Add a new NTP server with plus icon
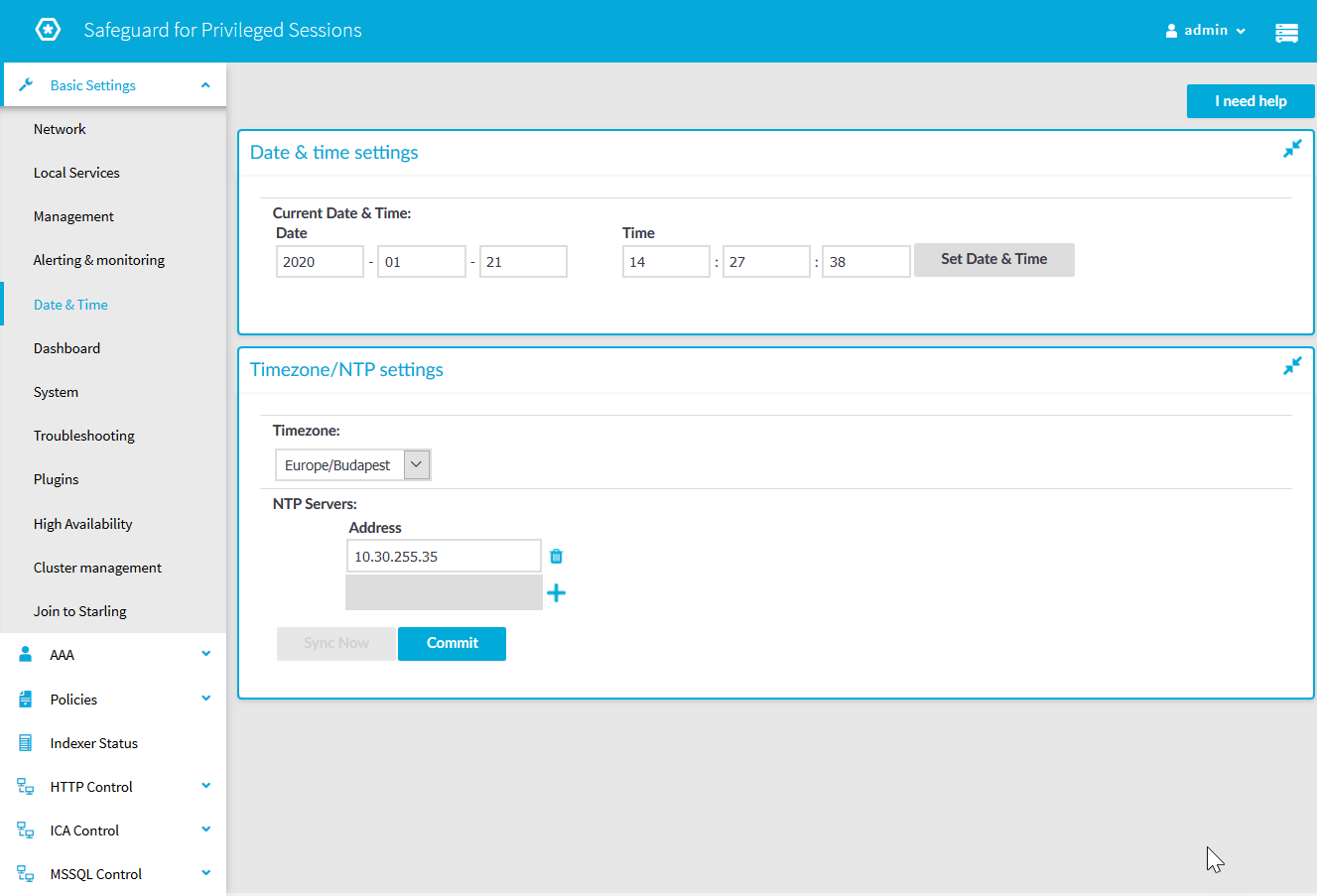1317x896 pixels. click(556, 593)
